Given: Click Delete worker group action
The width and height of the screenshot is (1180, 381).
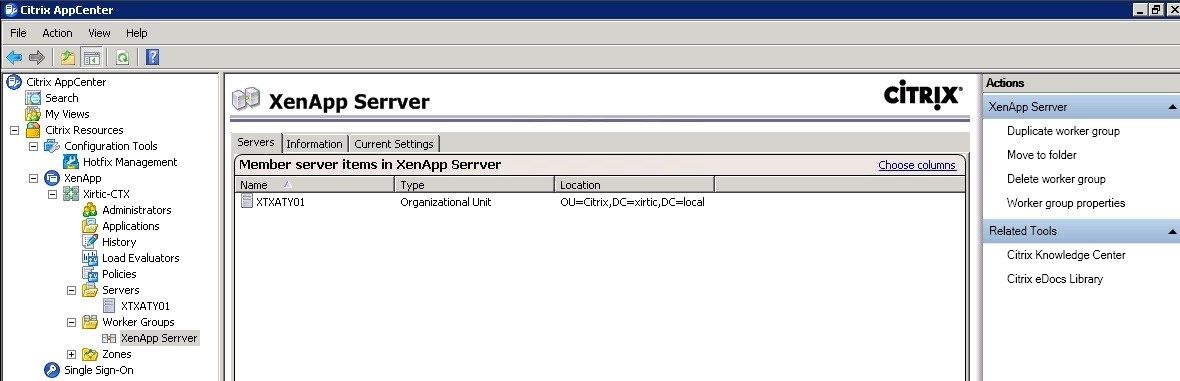Looking at the screenshot, I should [x=1056, y=179].
